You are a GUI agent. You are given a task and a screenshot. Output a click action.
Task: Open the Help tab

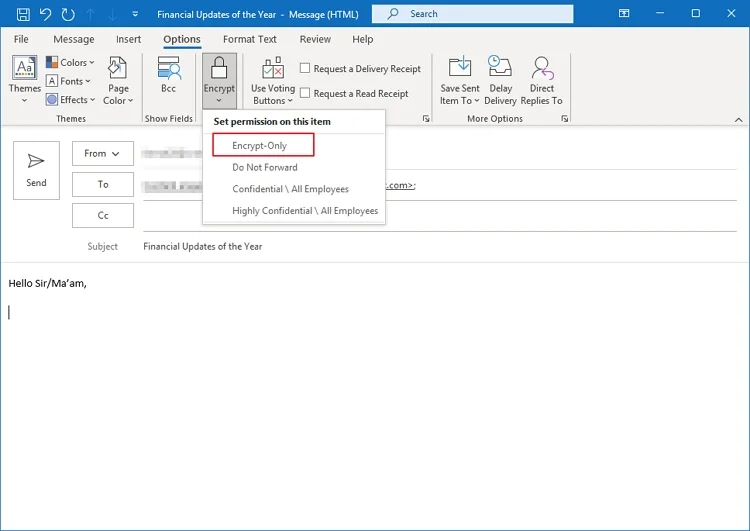[363, 39]
